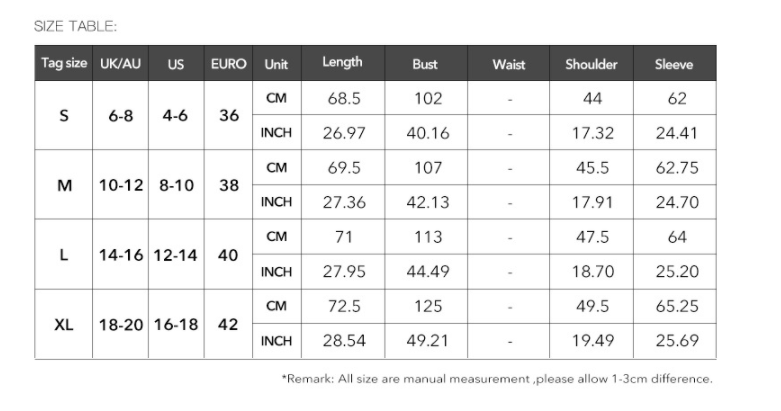Select the Sleeve column header

[x=674, y=64]
